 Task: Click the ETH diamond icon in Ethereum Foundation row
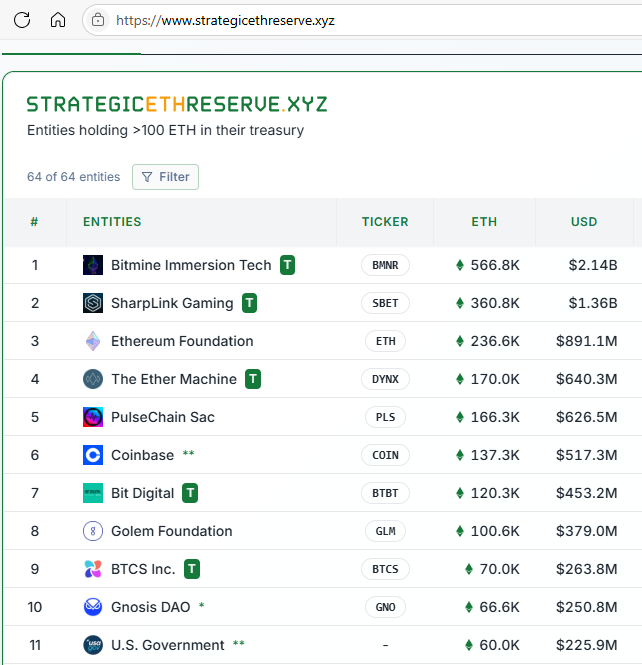460,341
